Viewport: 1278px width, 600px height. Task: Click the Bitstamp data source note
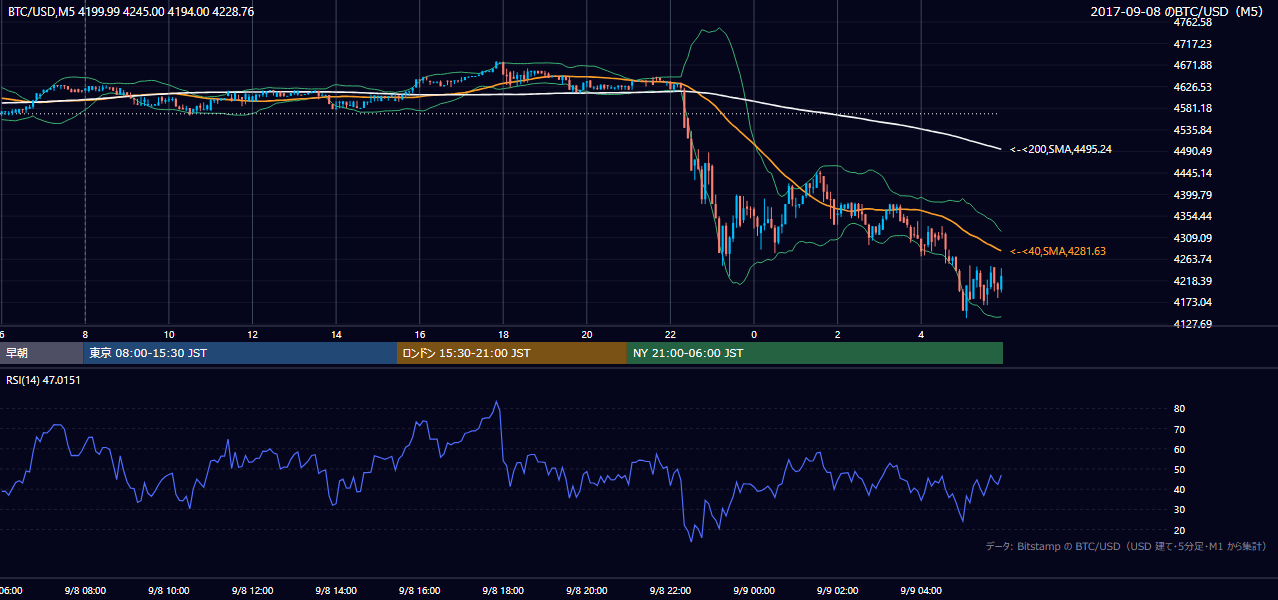(x=1126, y=546)
